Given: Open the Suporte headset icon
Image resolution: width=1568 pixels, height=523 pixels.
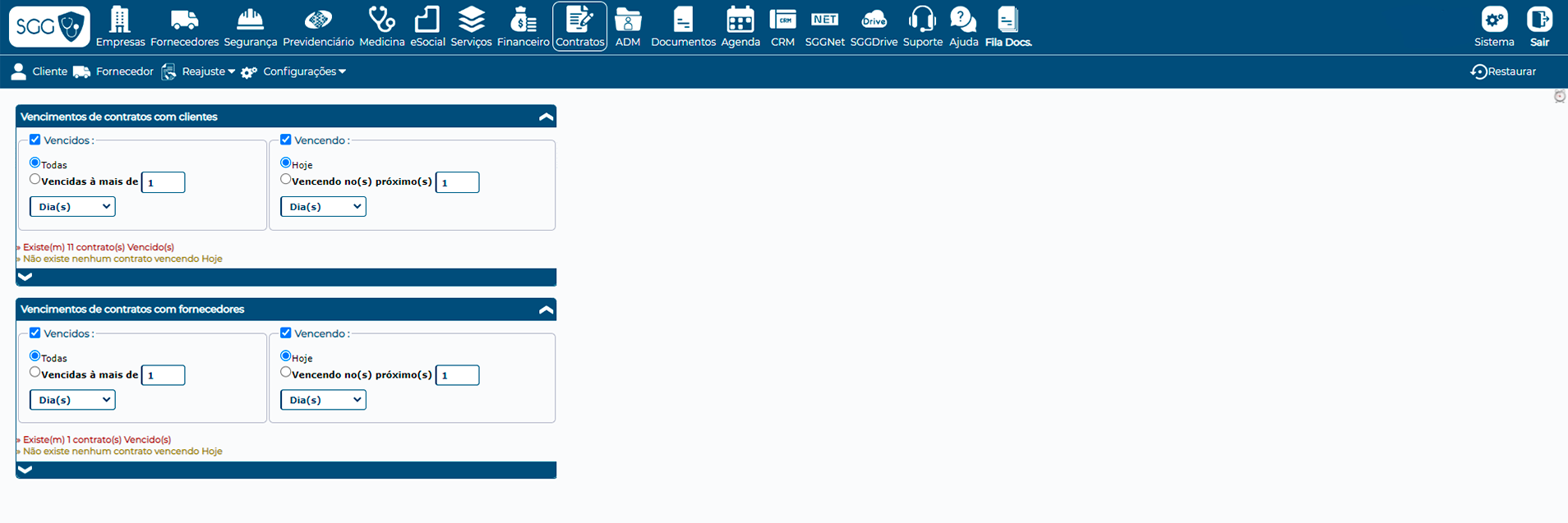Looking at the screenshot, I should click(x=922, y=20).
